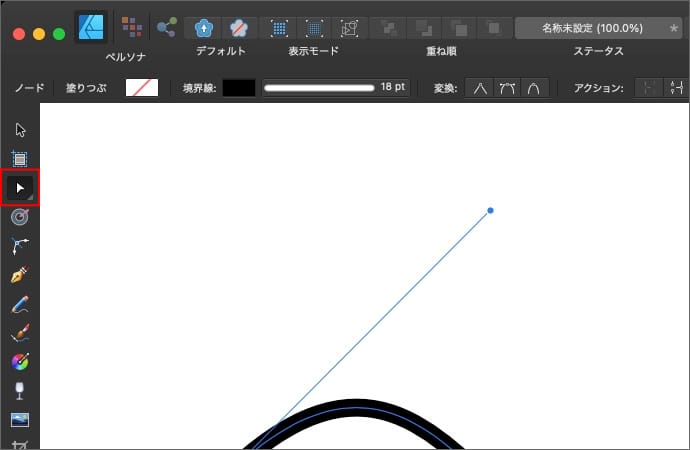Select the Fill color wheel tool
This screenshot has height=450, width=690.
point(20,362)
